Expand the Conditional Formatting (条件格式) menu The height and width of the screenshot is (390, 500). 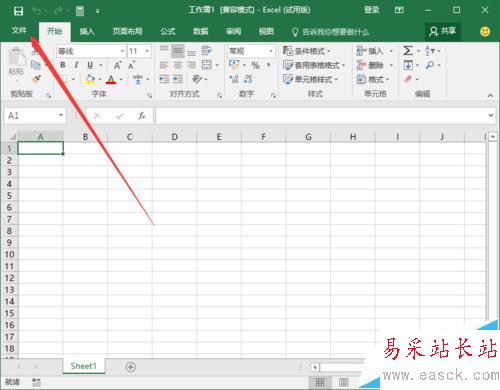tap(307, 51)
